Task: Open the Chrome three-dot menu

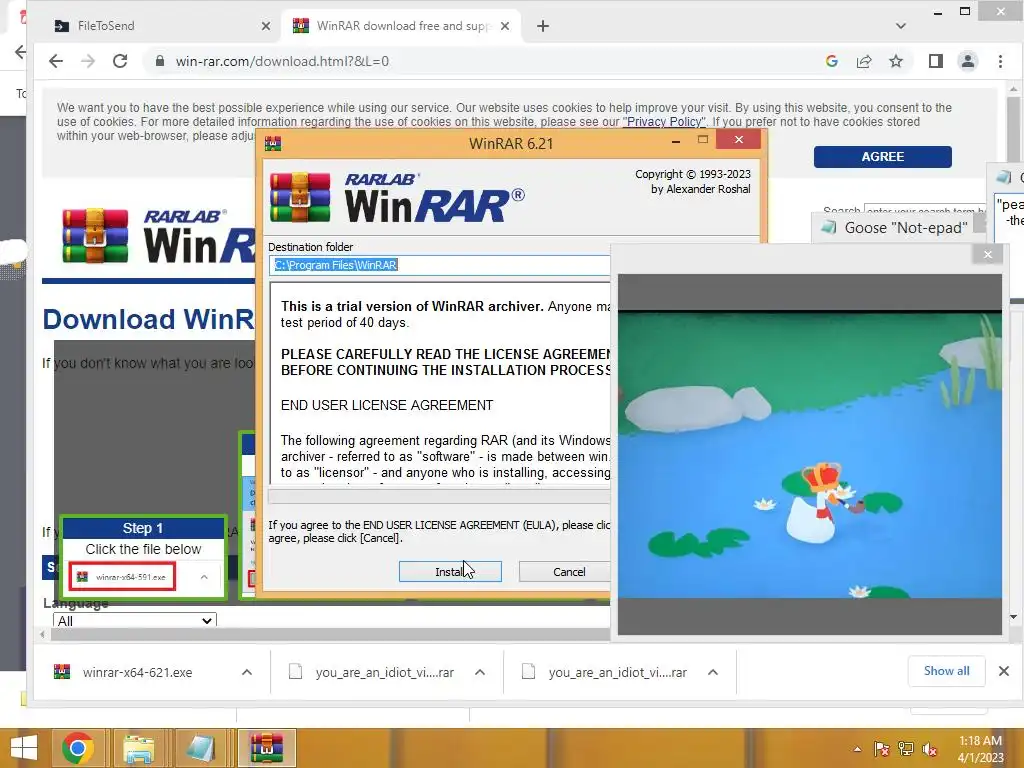Action: tap(1000, 61)
